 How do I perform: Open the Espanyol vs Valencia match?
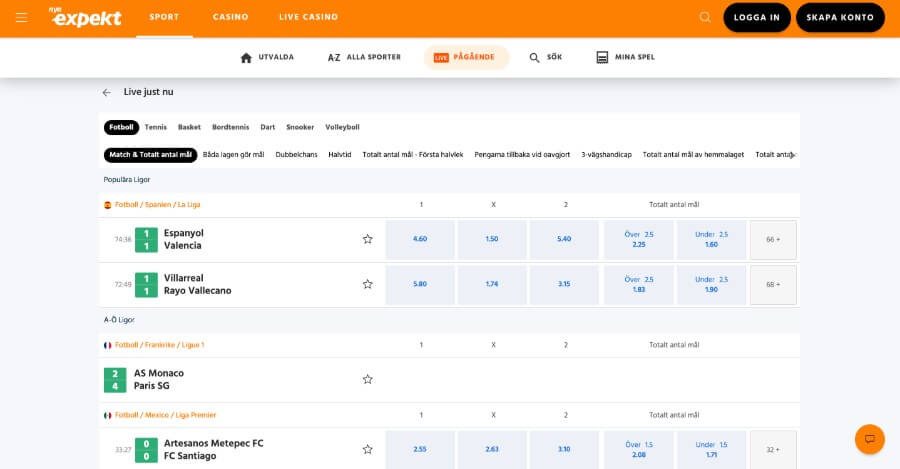tap(184, 239)
